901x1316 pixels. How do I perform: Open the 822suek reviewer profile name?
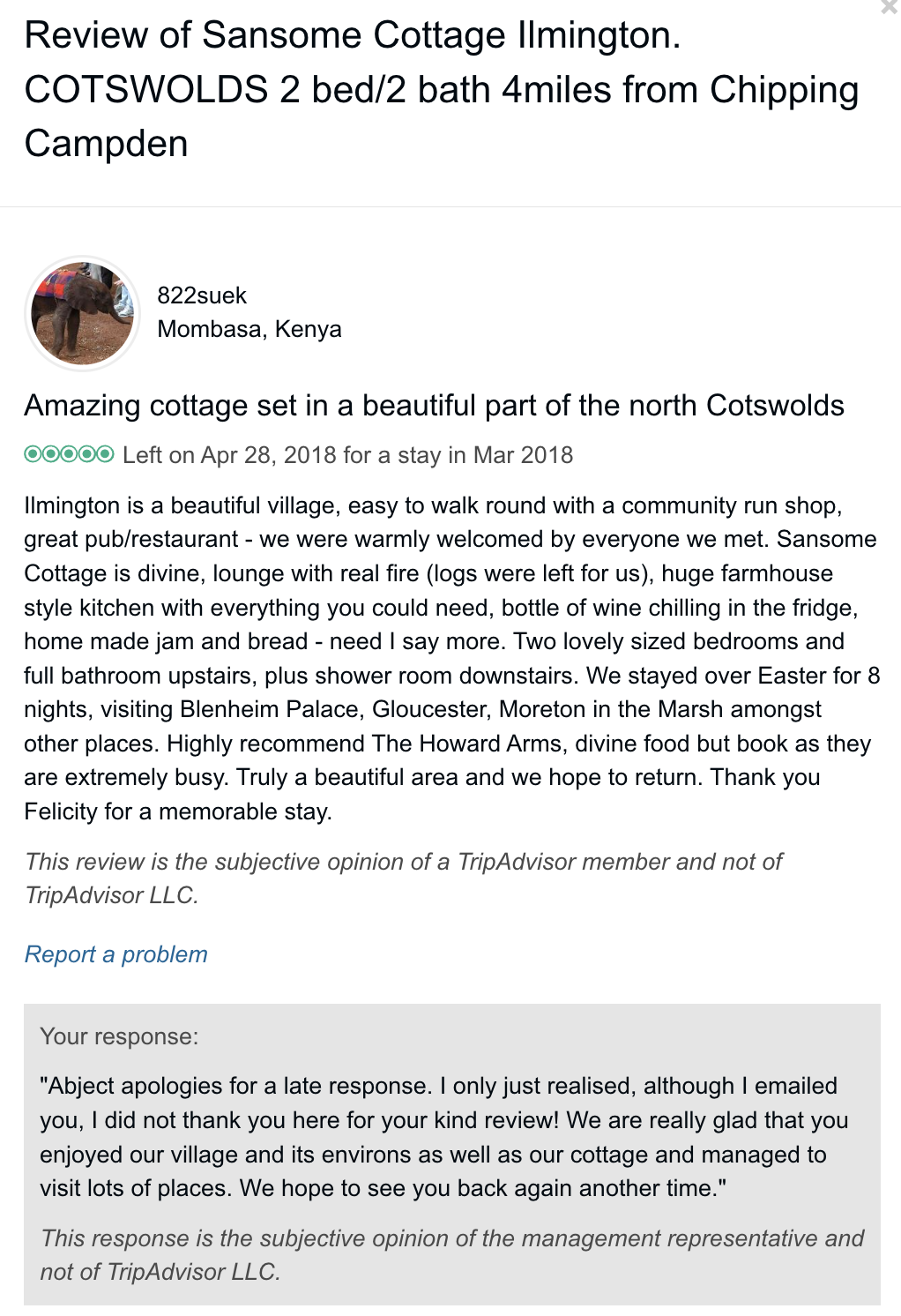click(202, 295)
